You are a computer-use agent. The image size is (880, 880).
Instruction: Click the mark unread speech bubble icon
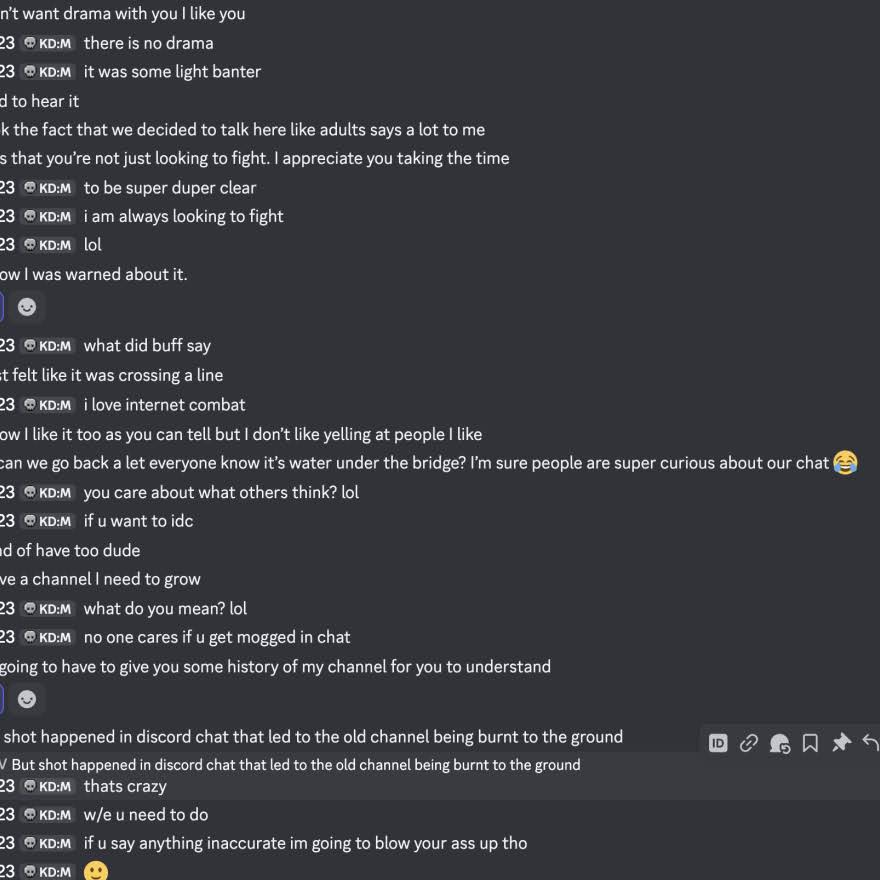[x=780, y=743]
